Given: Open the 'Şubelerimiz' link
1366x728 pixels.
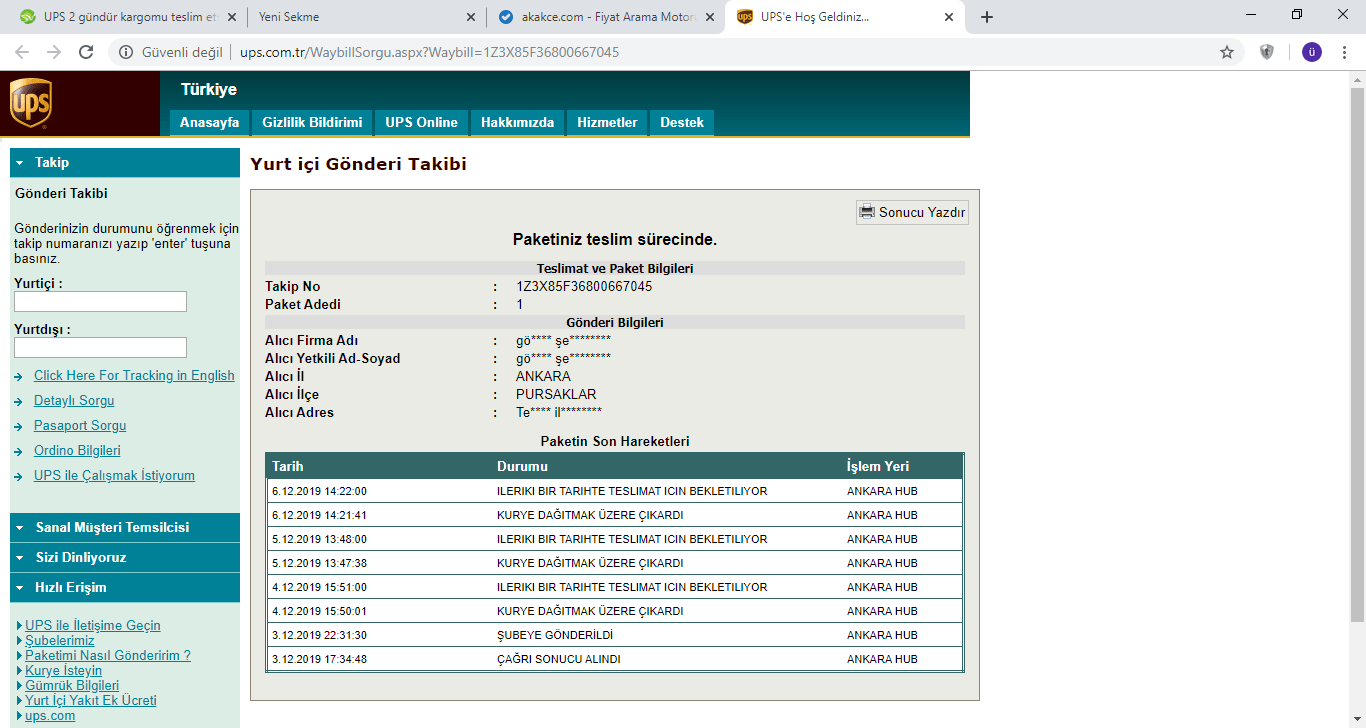Looking at the screenshot, I should tap(60, 640).
